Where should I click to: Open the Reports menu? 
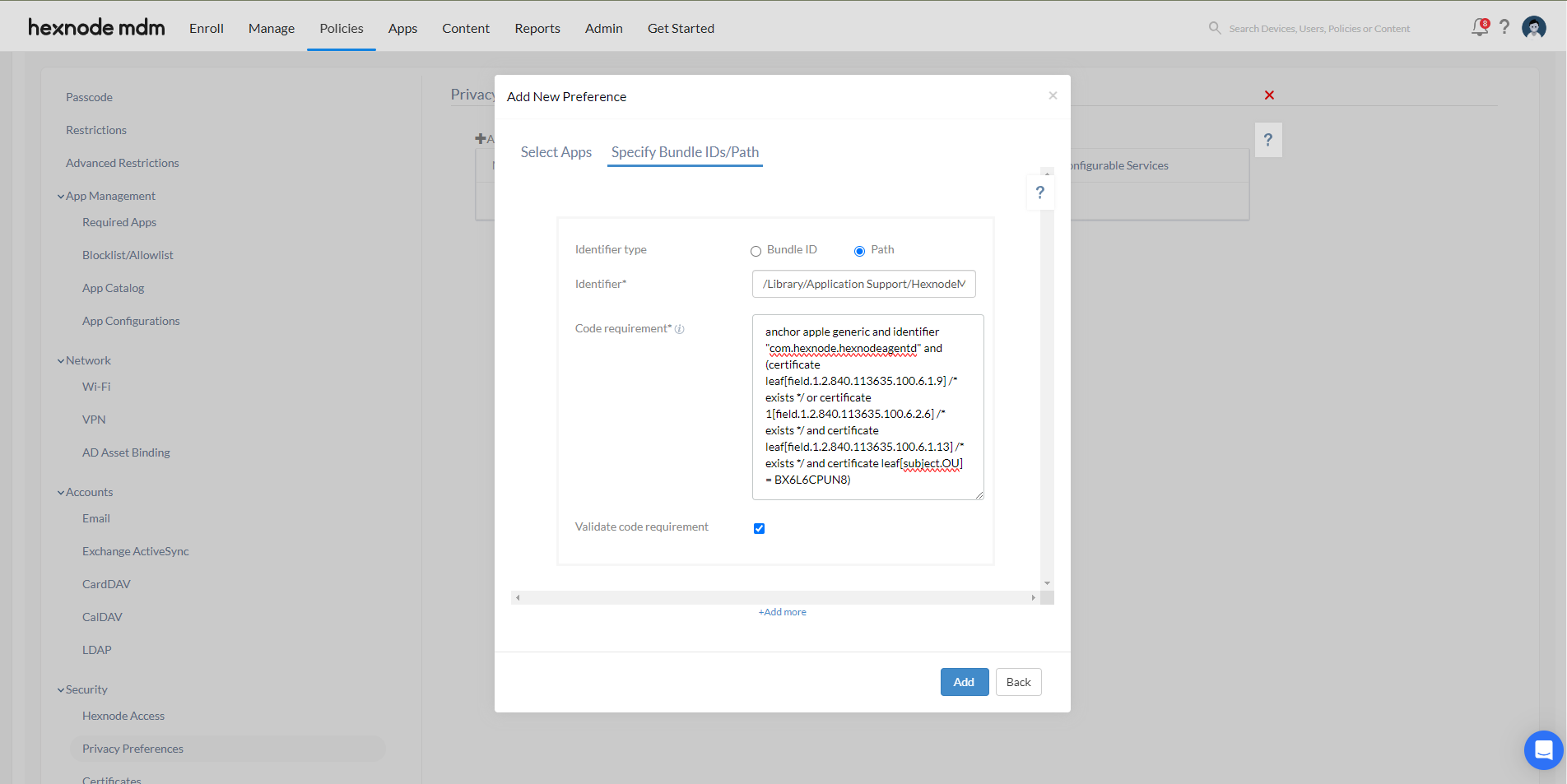(537, 28)
